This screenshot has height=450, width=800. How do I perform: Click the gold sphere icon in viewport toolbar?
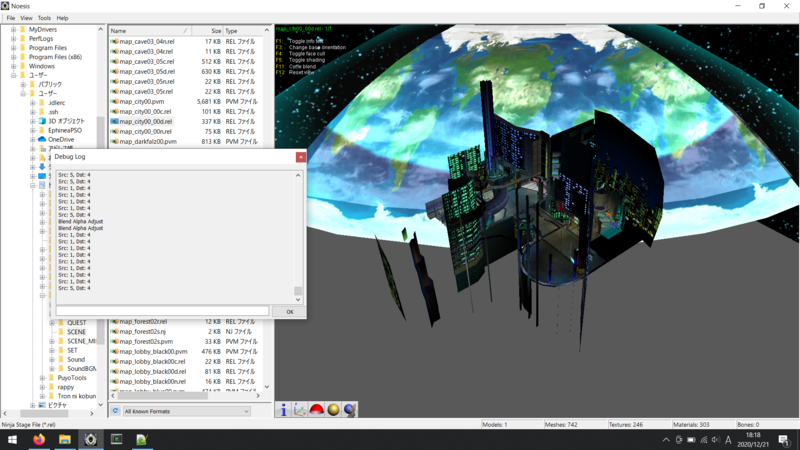click(333, 410)
